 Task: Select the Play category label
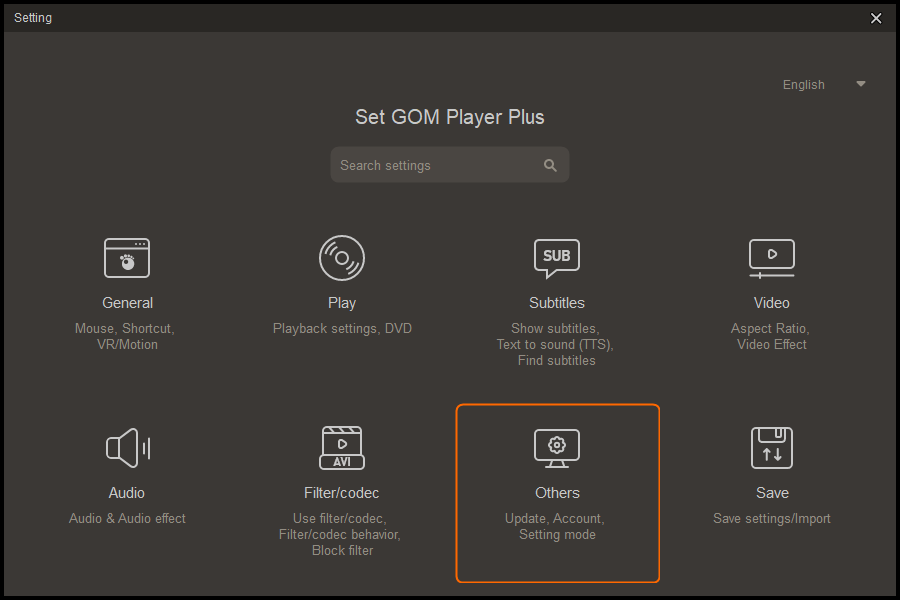pyautogui.click(x=342, y=303)
